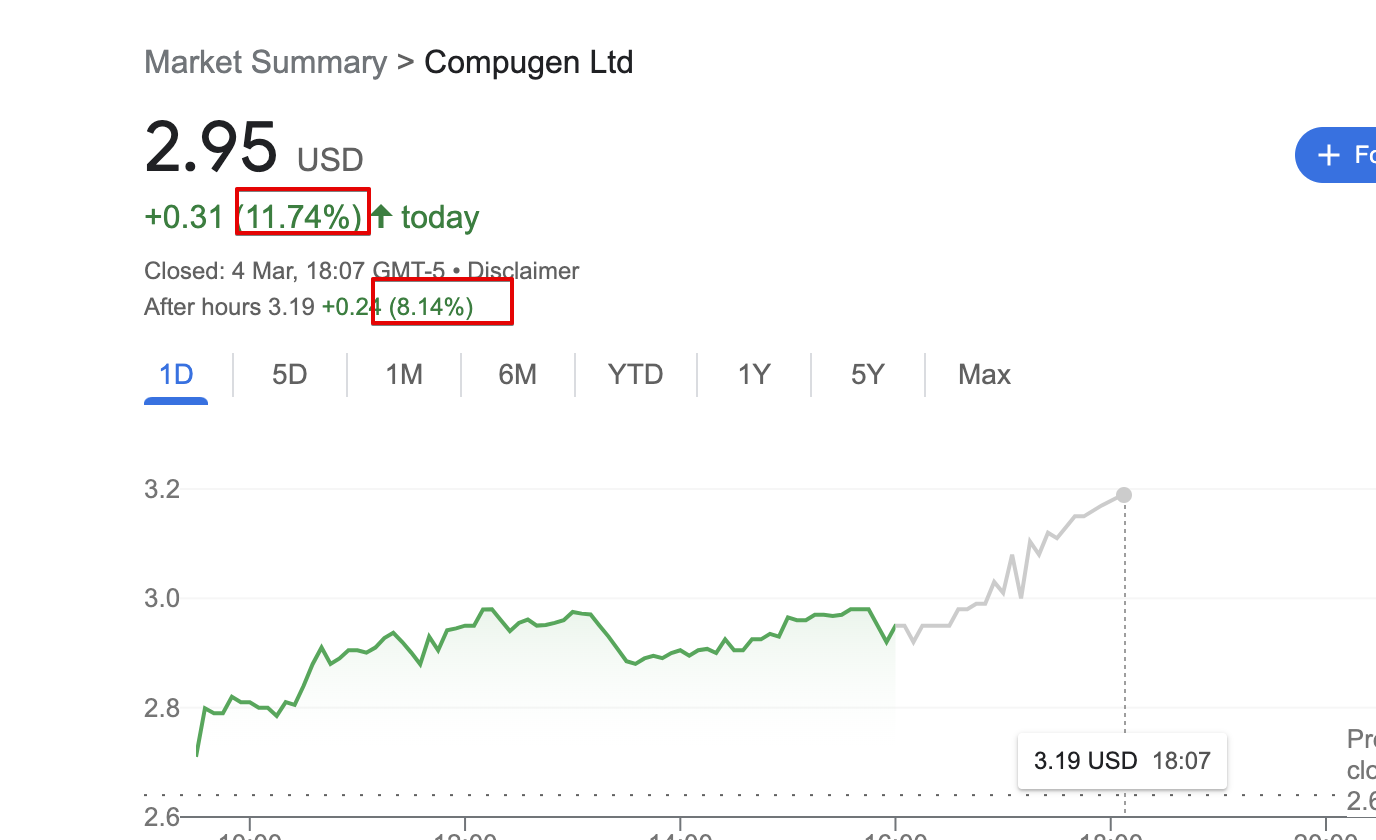Click the after hours 8.14% change
Image resolution: width=1376 pixels, height=840 pixels.
(431, 307)
